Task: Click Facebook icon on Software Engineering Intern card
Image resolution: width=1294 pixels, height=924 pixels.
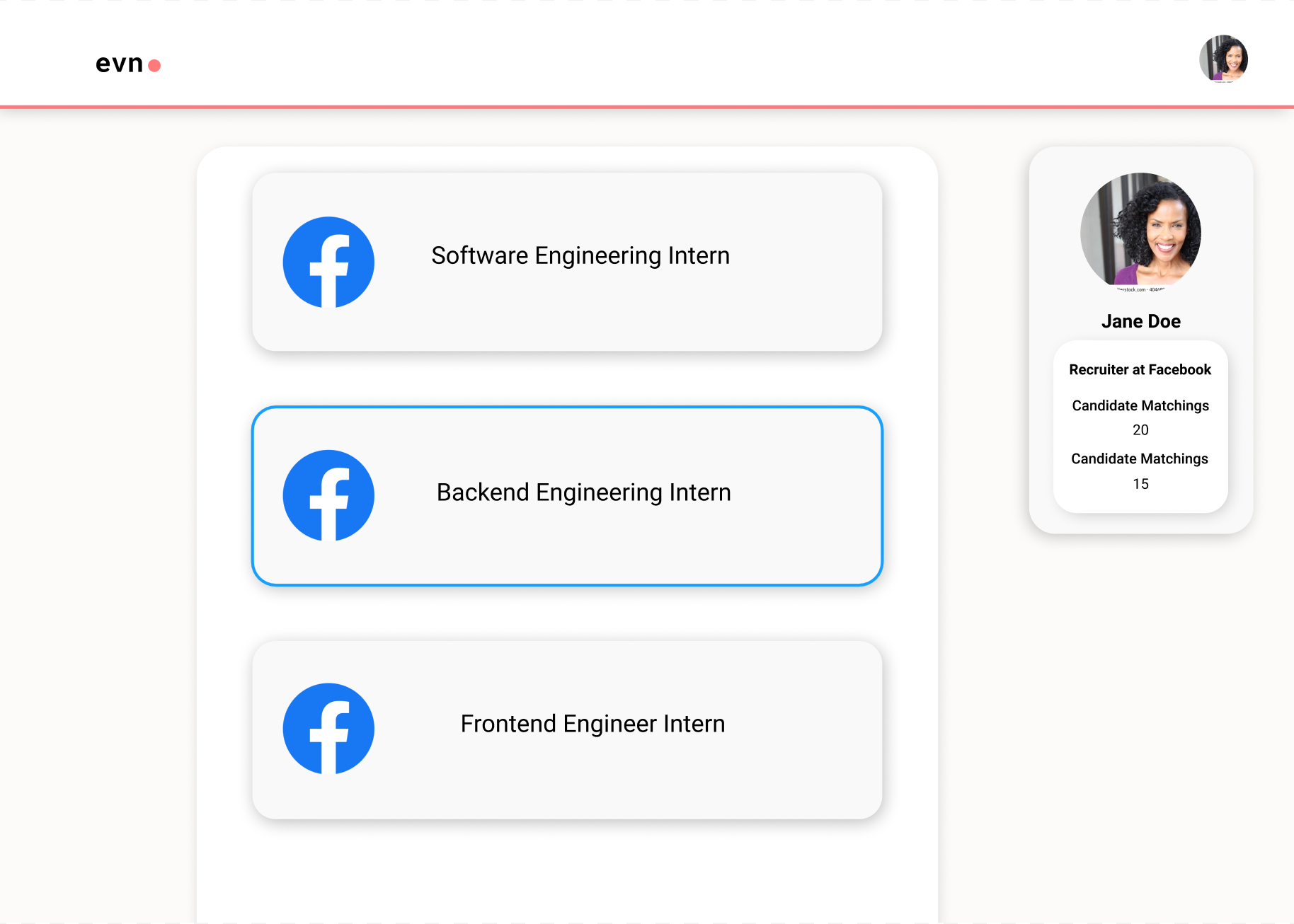Action: (x=328, y=262)
